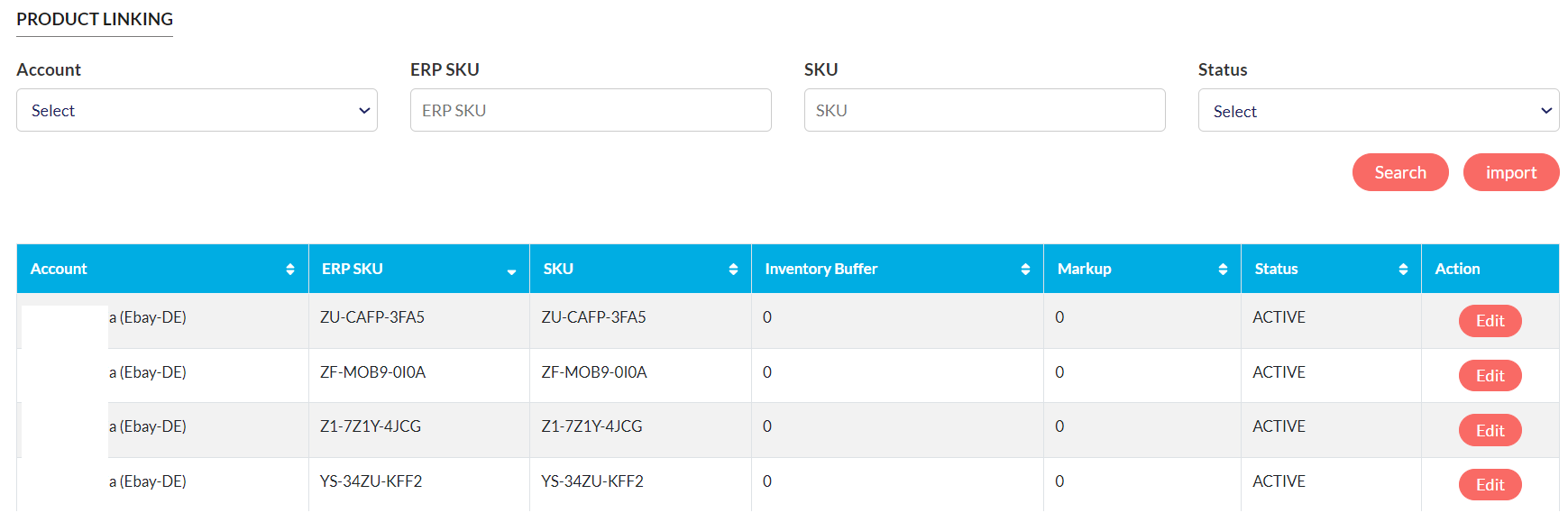This screenshot has height=522, width=1568.
Task: Sort table by Account column icon
Action: click(289, 270)
